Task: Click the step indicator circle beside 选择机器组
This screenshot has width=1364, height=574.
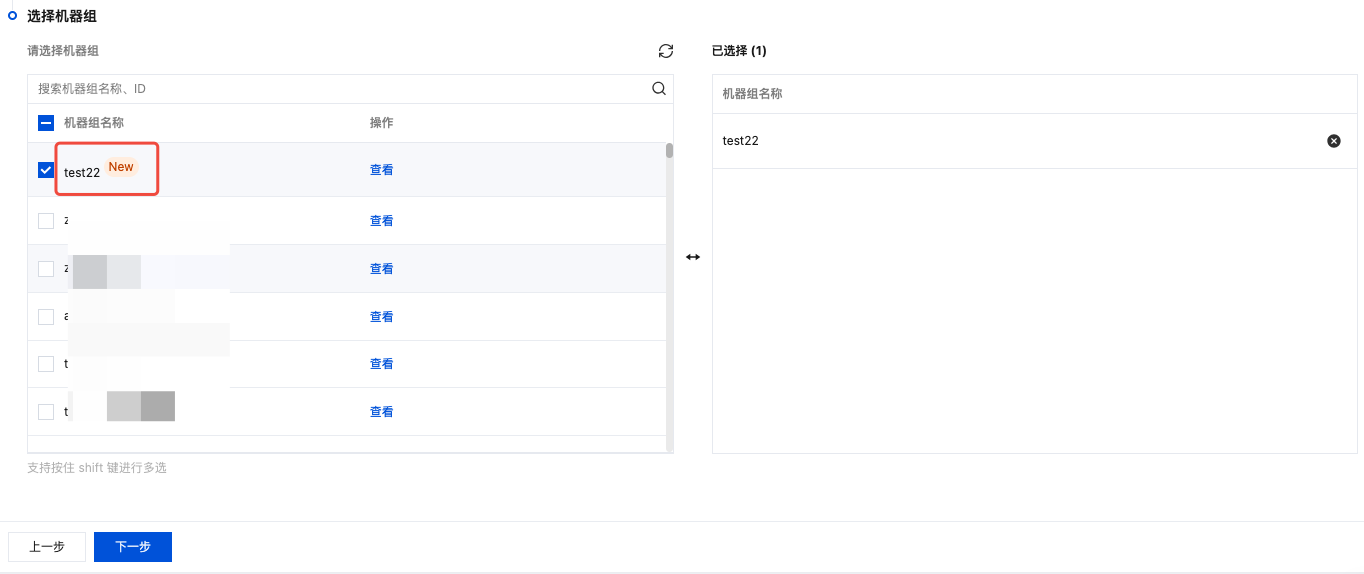Action: point(13,16)
